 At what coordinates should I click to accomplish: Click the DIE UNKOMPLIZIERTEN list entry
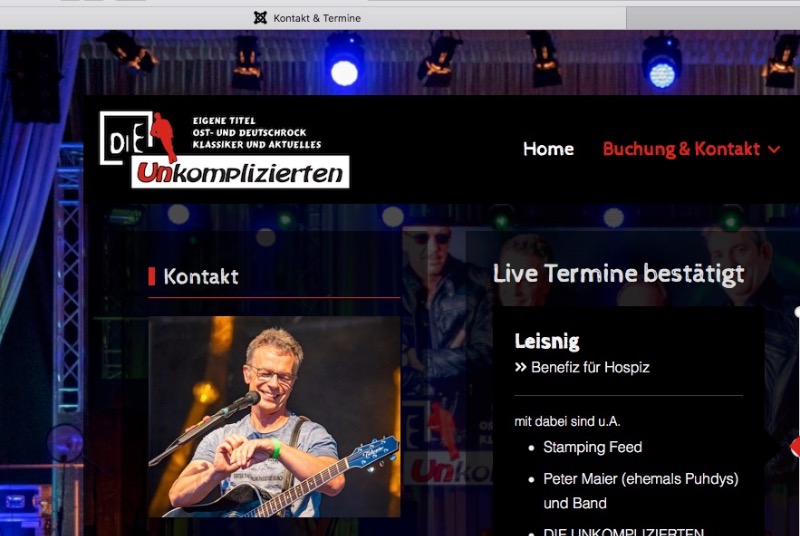623,531
